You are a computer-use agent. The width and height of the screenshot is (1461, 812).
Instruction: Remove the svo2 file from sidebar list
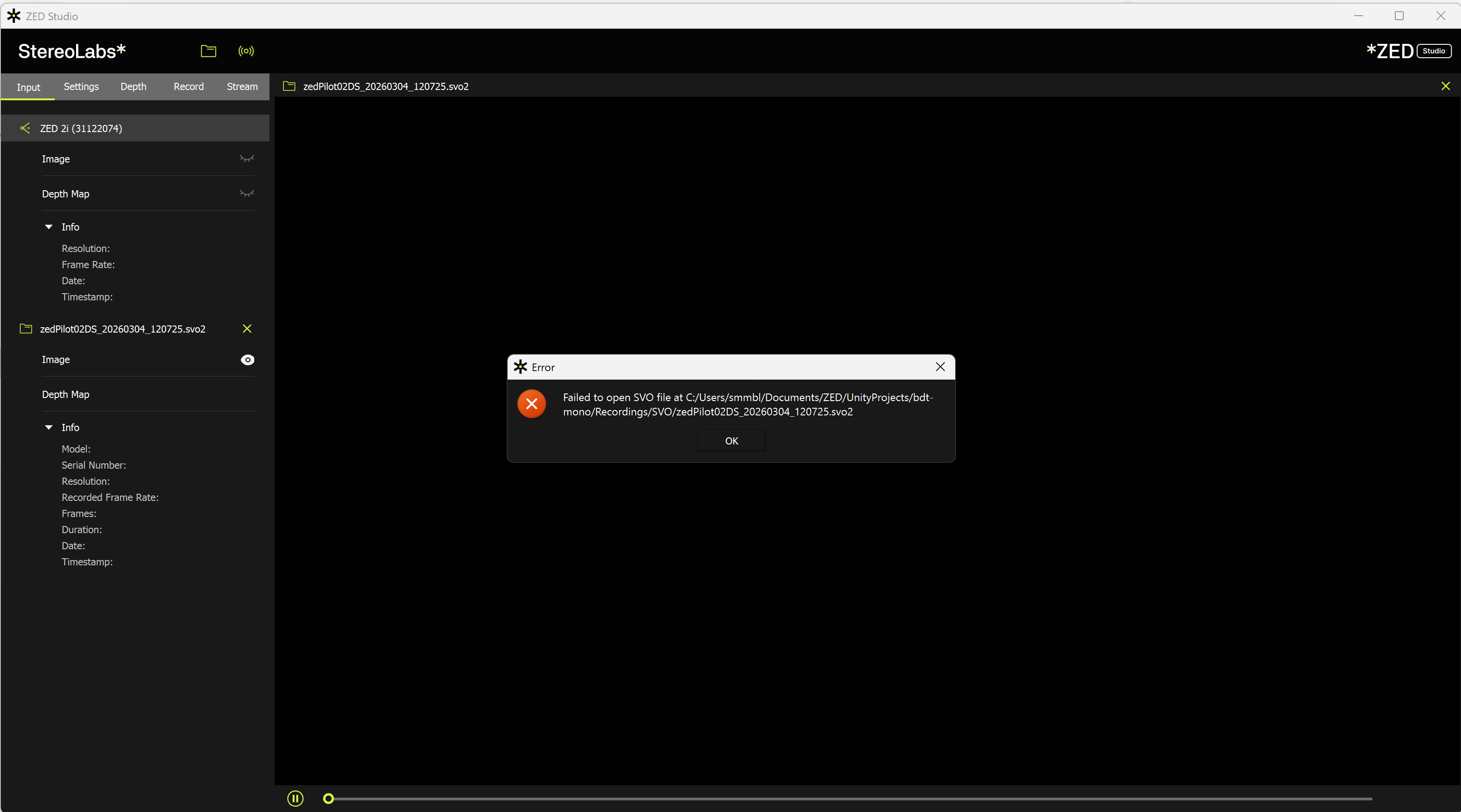(247, 329)
